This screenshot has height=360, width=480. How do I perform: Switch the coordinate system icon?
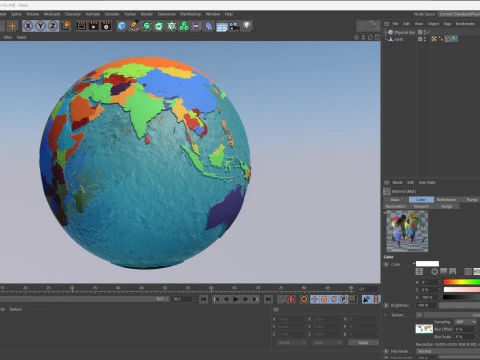tap(66, 26)
